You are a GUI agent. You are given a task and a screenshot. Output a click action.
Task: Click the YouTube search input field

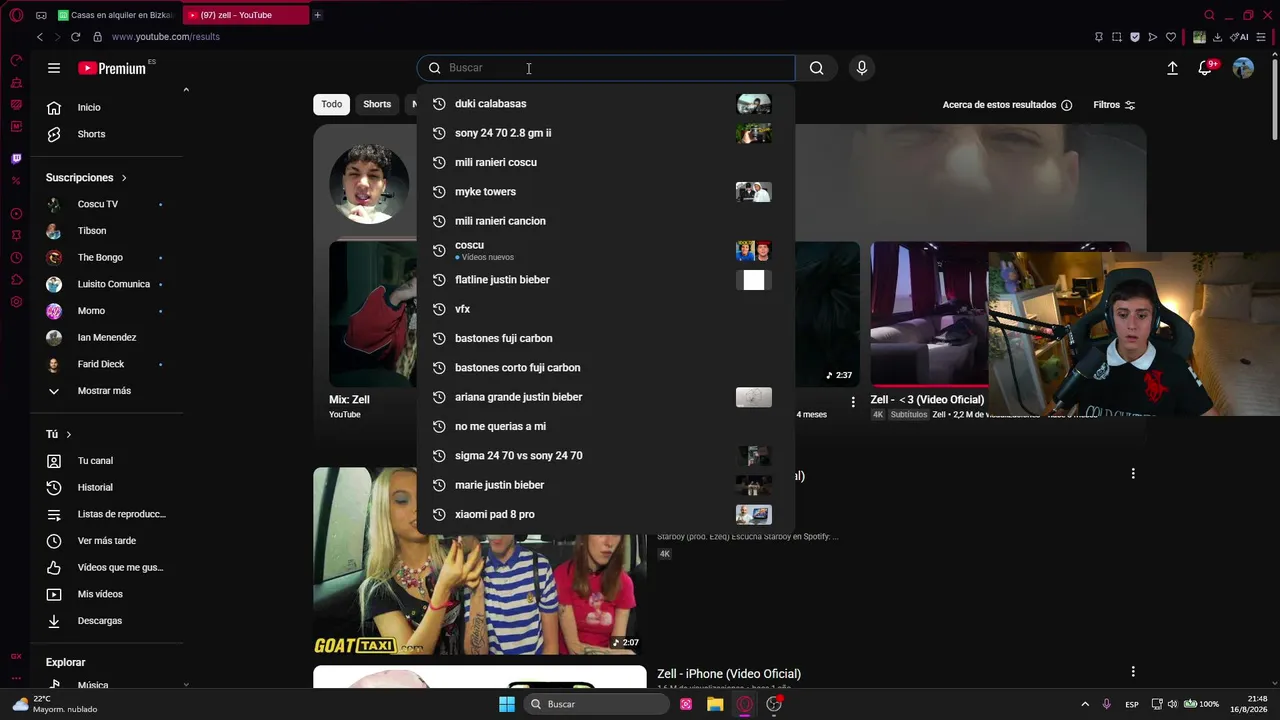pos(606,68)
